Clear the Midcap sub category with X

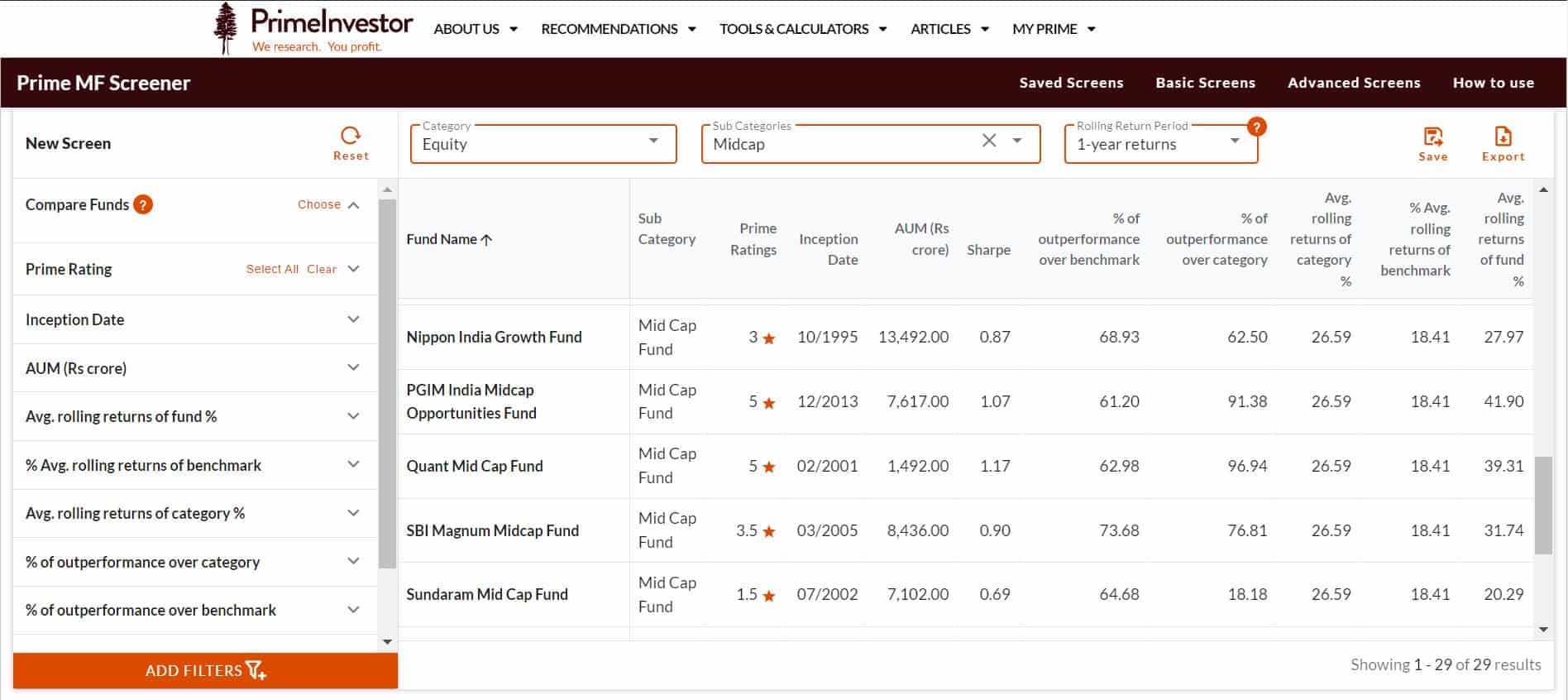point(989,141)
